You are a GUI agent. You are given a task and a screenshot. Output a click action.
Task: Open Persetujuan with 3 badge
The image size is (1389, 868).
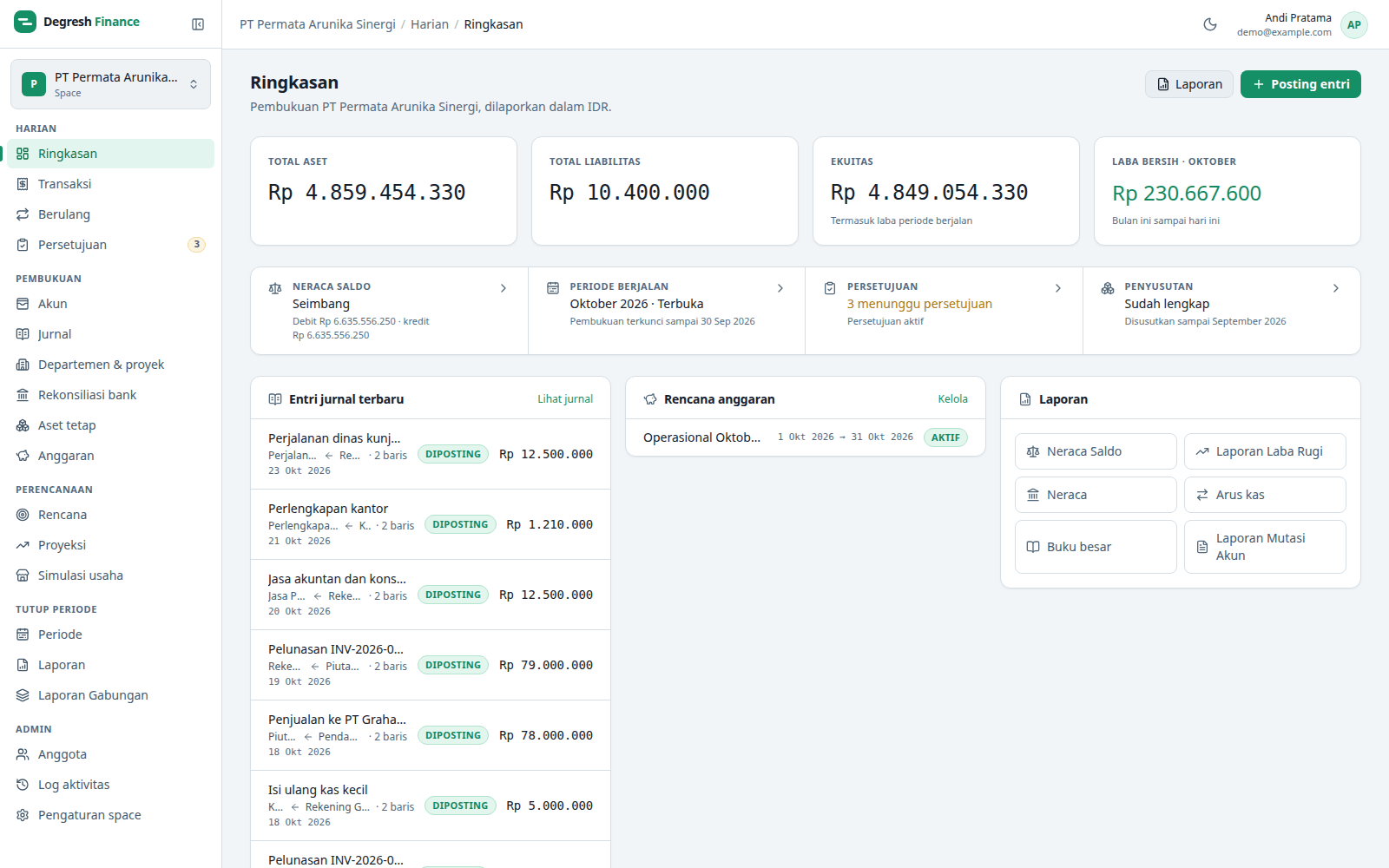pos(110,245)
